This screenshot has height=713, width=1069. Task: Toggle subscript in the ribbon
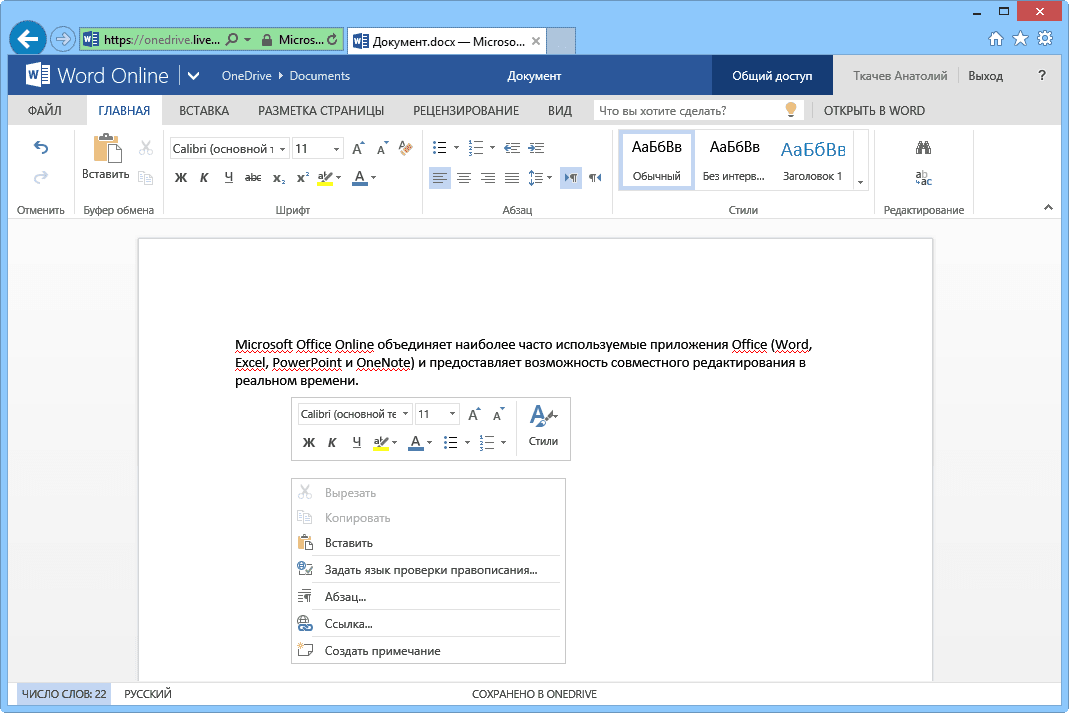(278, 178)
